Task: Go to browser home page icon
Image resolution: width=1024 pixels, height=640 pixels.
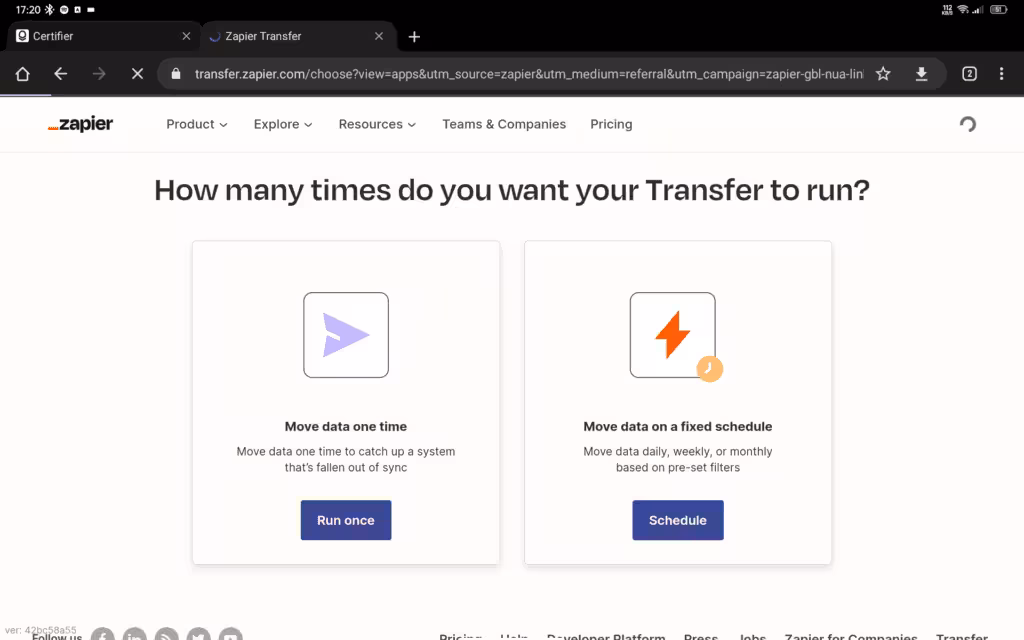Action: coord(22,74)
